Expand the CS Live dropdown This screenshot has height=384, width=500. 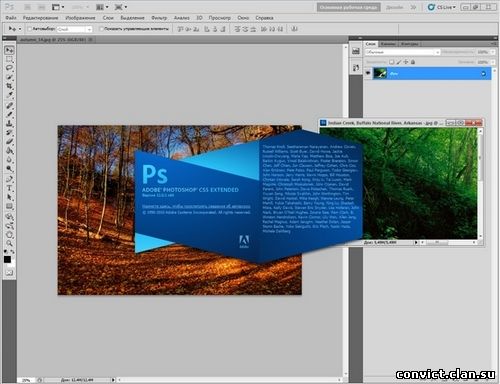(x=442, y=7)
